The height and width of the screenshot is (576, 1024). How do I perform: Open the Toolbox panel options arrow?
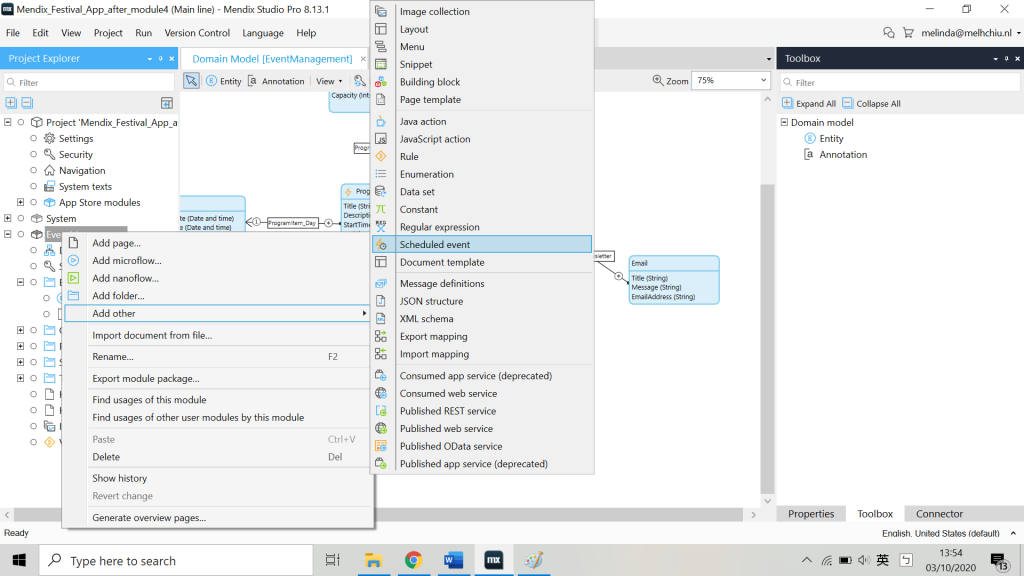point(995,59)
